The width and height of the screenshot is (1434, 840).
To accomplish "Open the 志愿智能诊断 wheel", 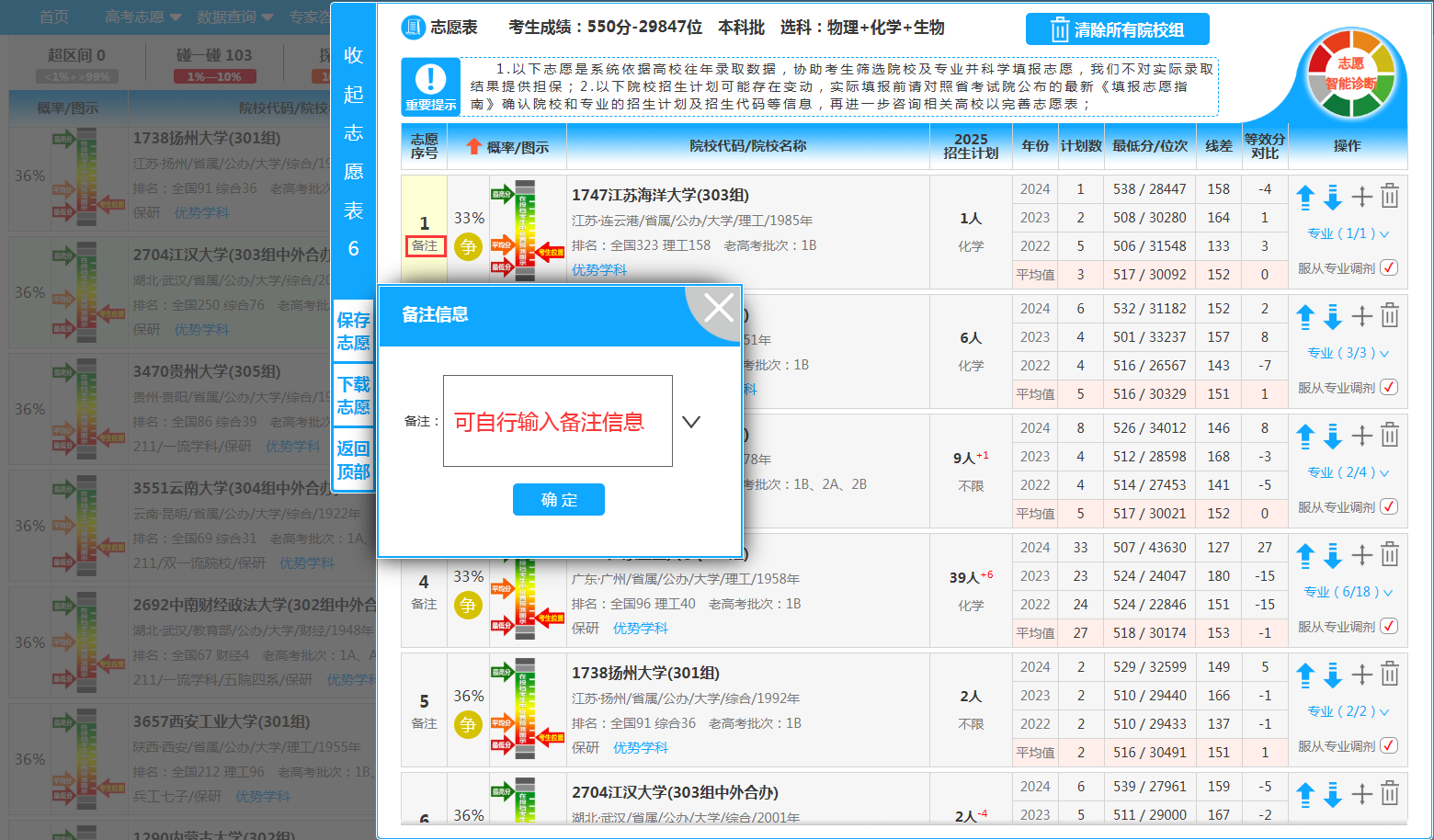I will point(1350,74).
